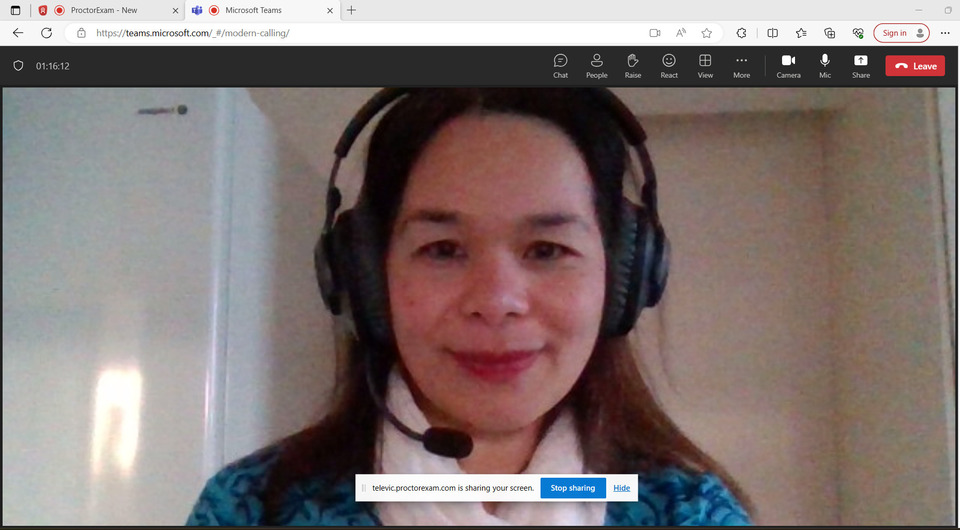Open the Share content tray
This screenshot has height=530, width=960.
[861, 66]
